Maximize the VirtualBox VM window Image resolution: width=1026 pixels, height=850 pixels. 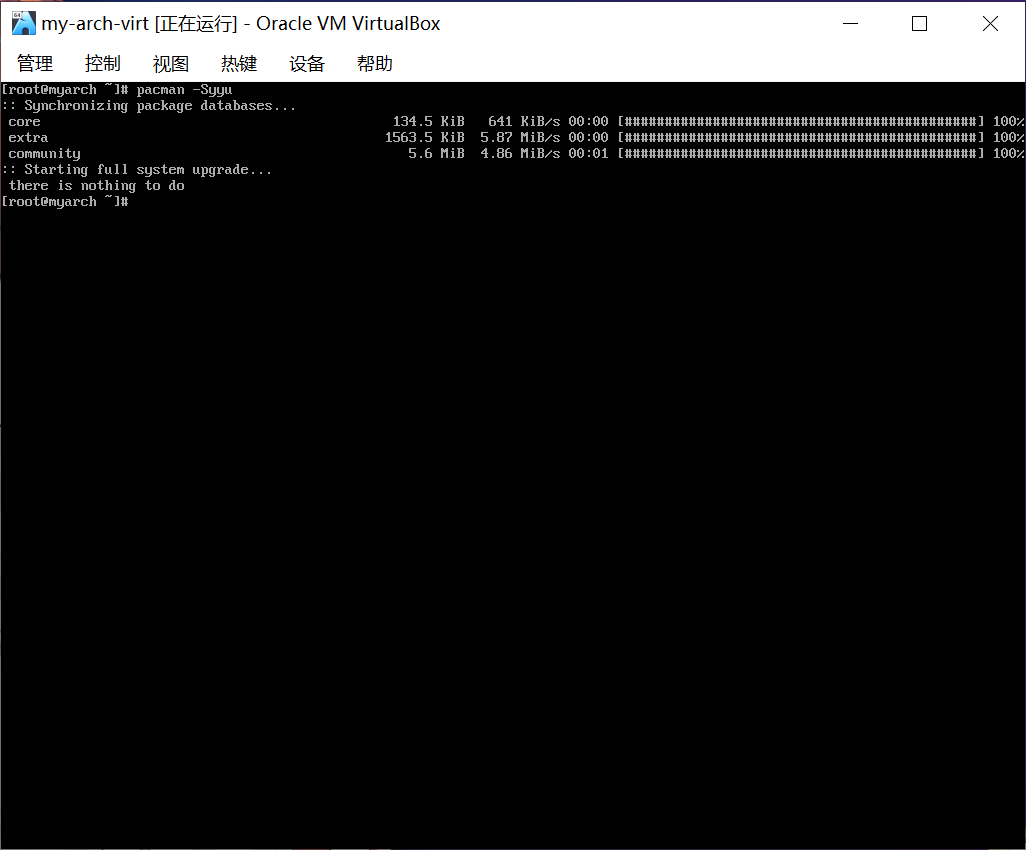920,24
